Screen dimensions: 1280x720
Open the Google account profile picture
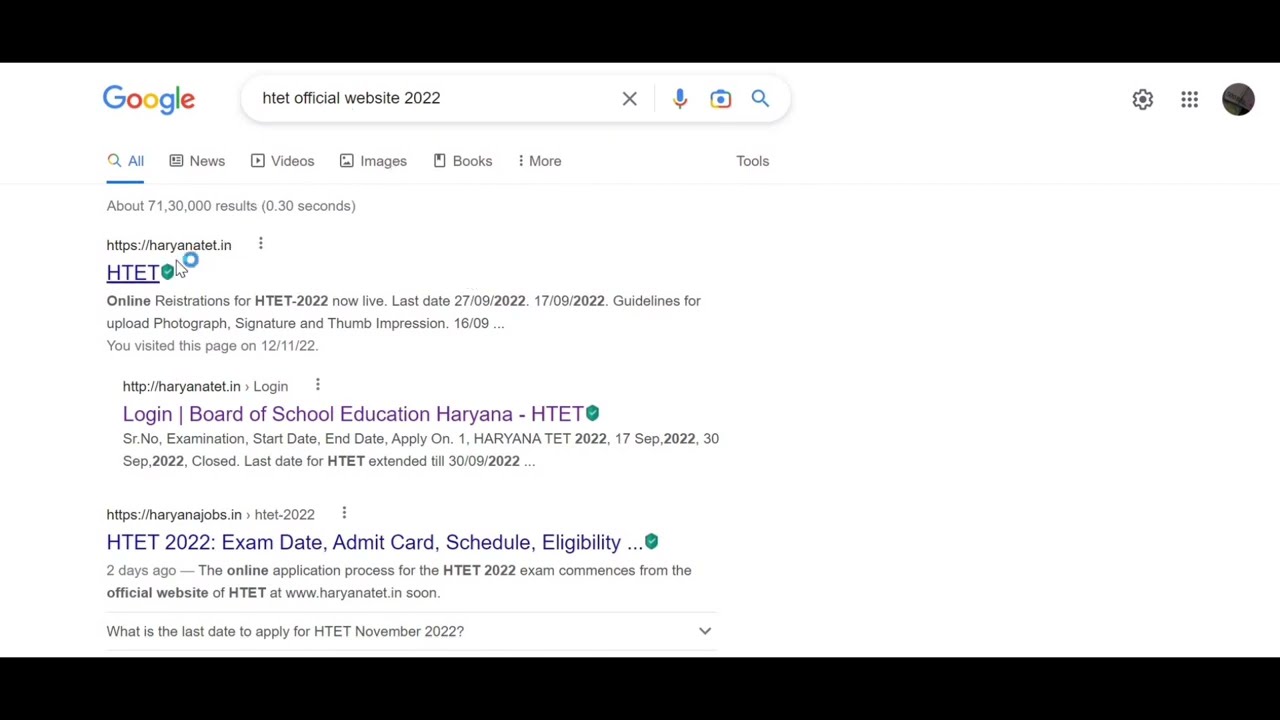[x=1238, y=99]
